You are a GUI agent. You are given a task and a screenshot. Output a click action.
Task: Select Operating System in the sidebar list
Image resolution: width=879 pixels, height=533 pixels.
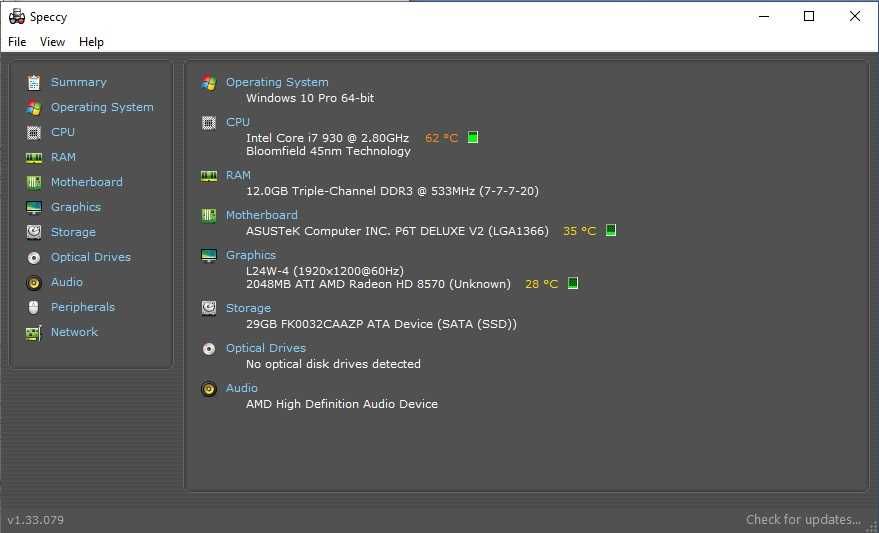click(x=102, y=107)
